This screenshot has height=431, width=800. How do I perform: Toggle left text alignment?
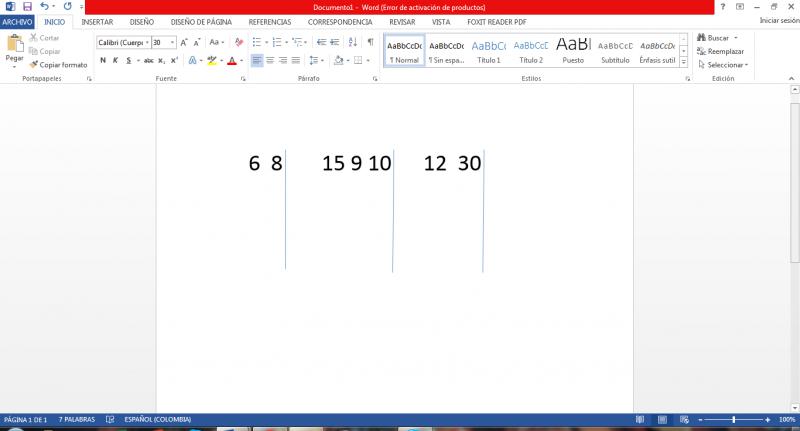point(257,60)
